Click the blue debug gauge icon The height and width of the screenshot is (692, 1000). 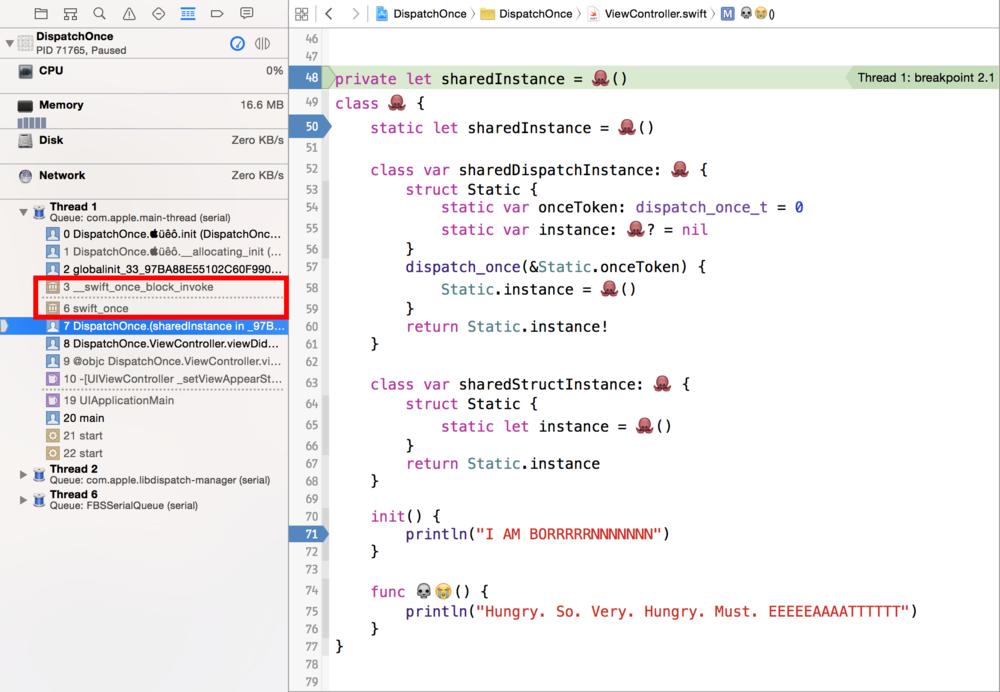pos(237,43)
